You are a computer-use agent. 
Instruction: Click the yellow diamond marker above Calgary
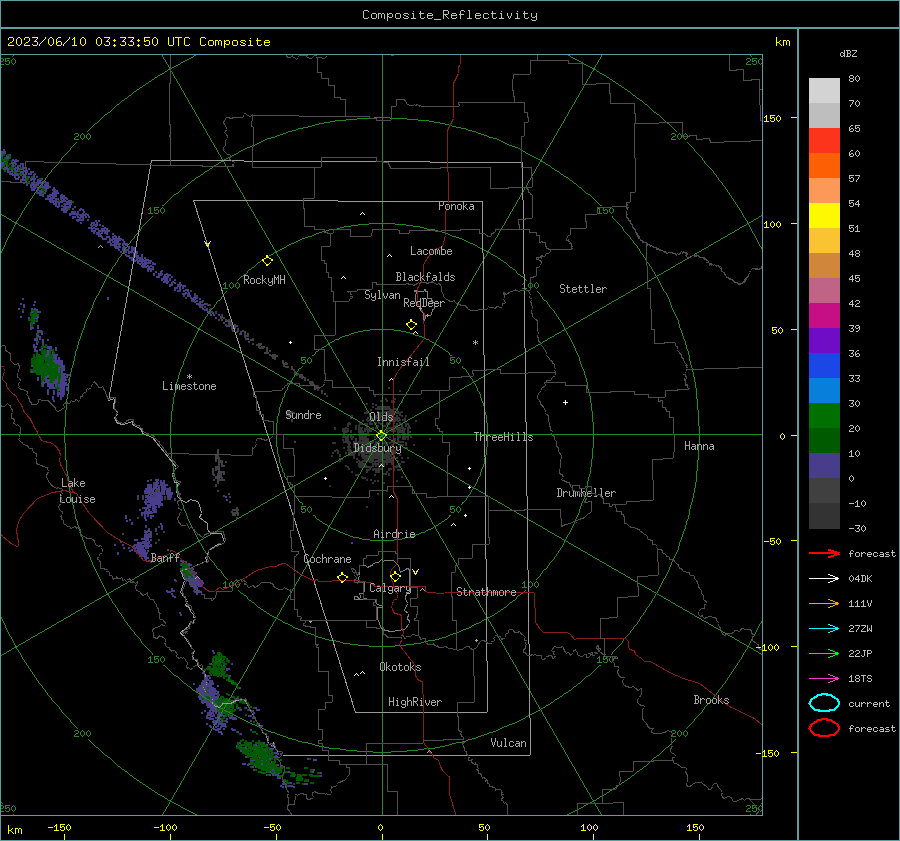(395, 576)
